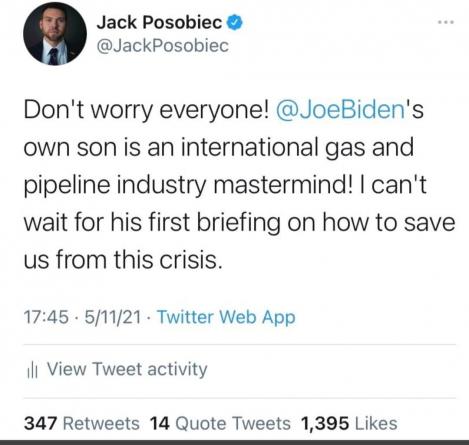Click the bar chart analytics icon
This screenshot has height=445, width=469.
pos(32,371)
